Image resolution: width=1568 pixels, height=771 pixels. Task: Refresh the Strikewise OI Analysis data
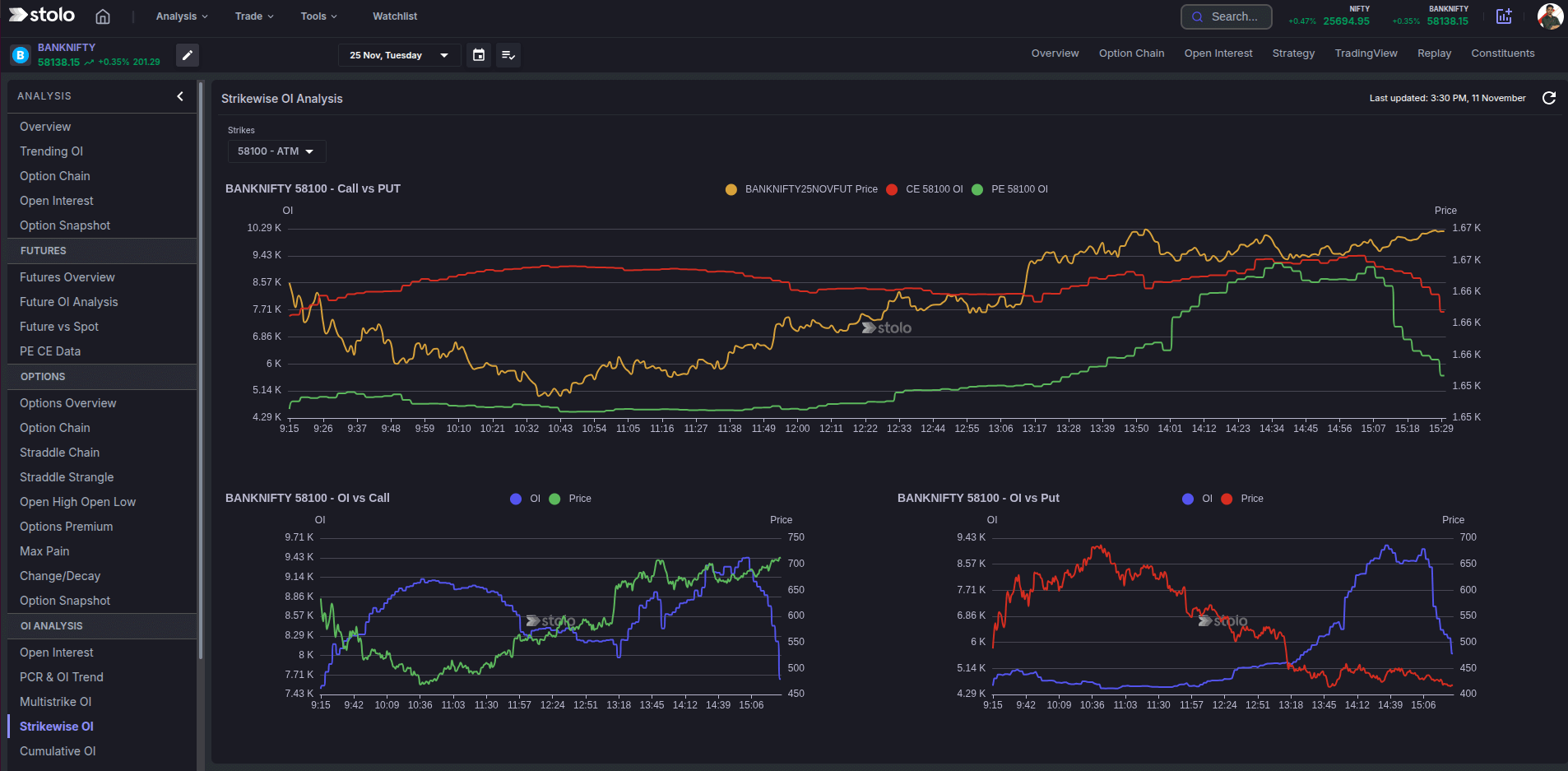[x=1549, y=98]
